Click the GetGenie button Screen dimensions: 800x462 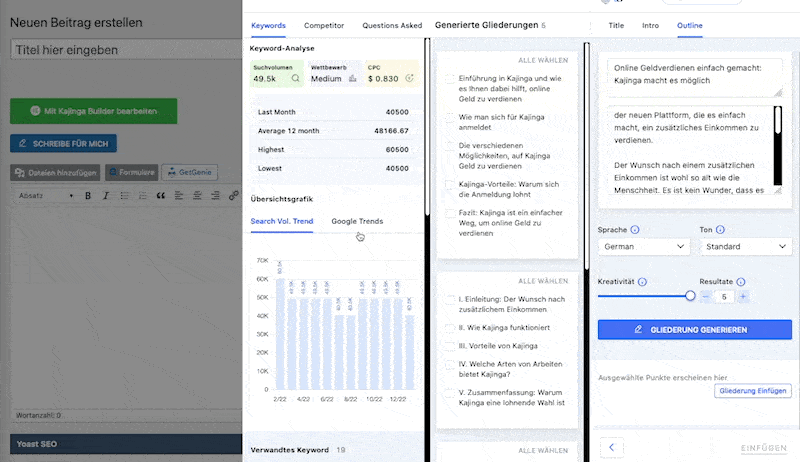pyautogui.click(x=190, y=173)
